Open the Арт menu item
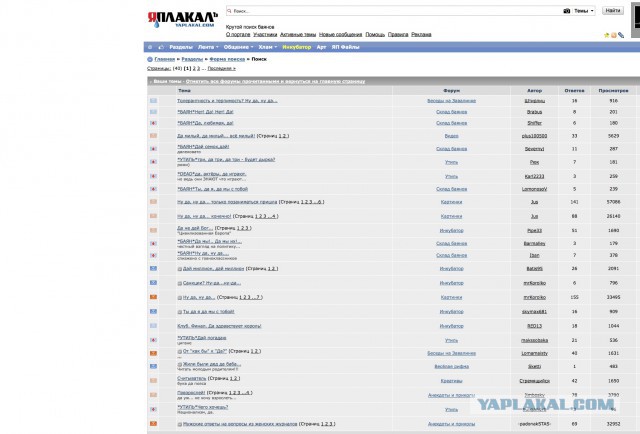 click(321, 47)
